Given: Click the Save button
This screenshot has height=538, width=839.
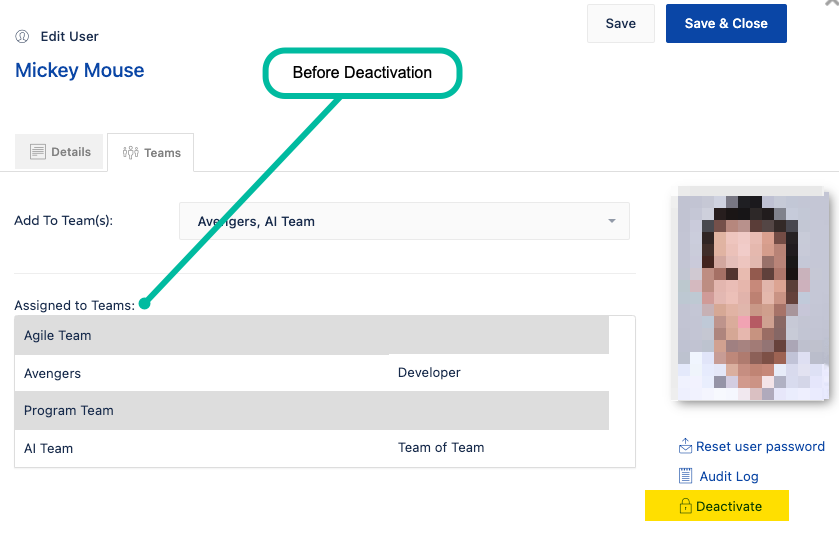Looking at the screenshot, I should 621,24.
